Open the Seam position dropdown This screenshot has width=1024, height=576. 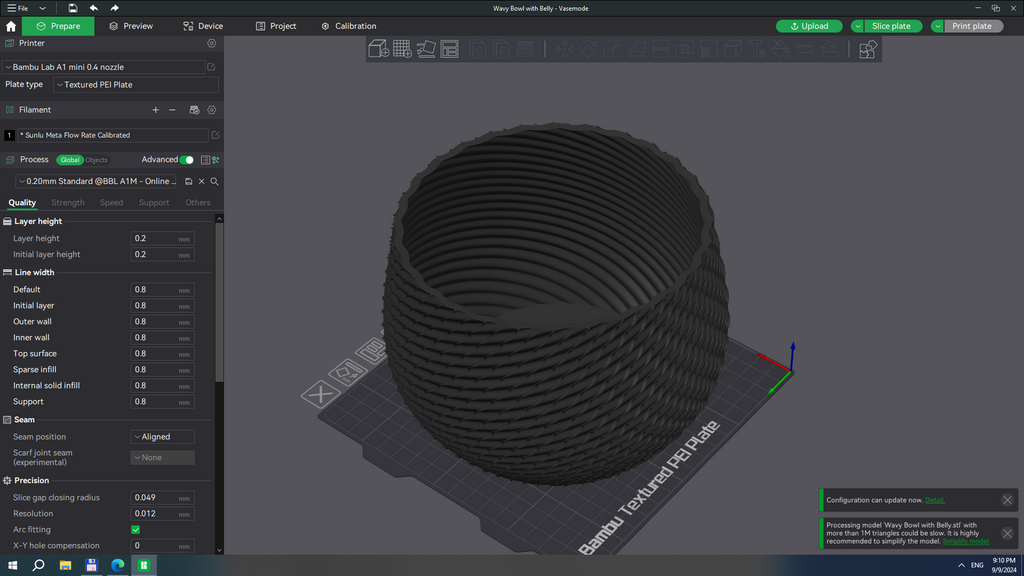pos(162,437)
